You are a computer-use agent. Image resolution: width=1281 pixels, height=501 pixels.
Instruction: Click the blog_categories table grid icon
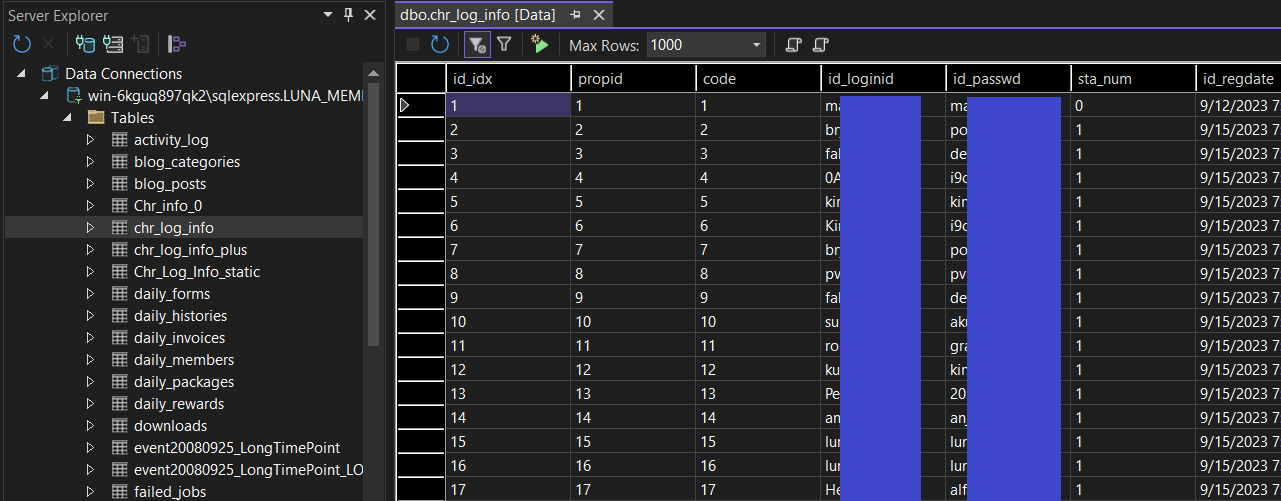click(119, 162)
